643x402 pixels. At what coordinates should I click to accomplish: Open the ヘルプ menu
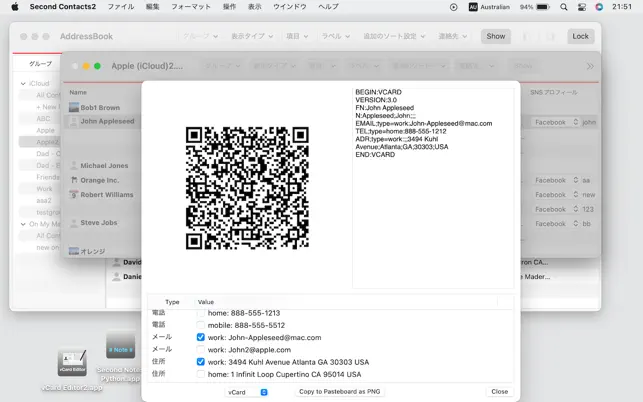[x=328, y=7]
